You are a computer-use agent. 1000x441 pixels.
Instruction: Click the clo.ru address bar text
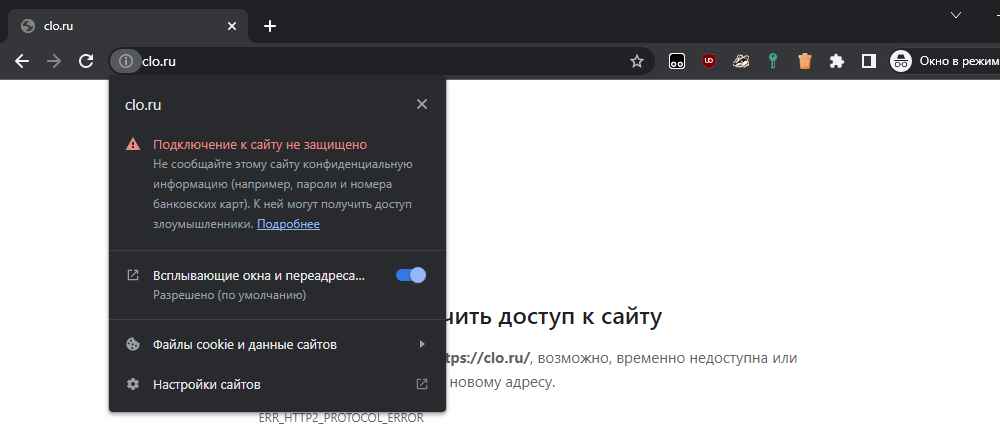pyautogui.click(x=160, y=61)
